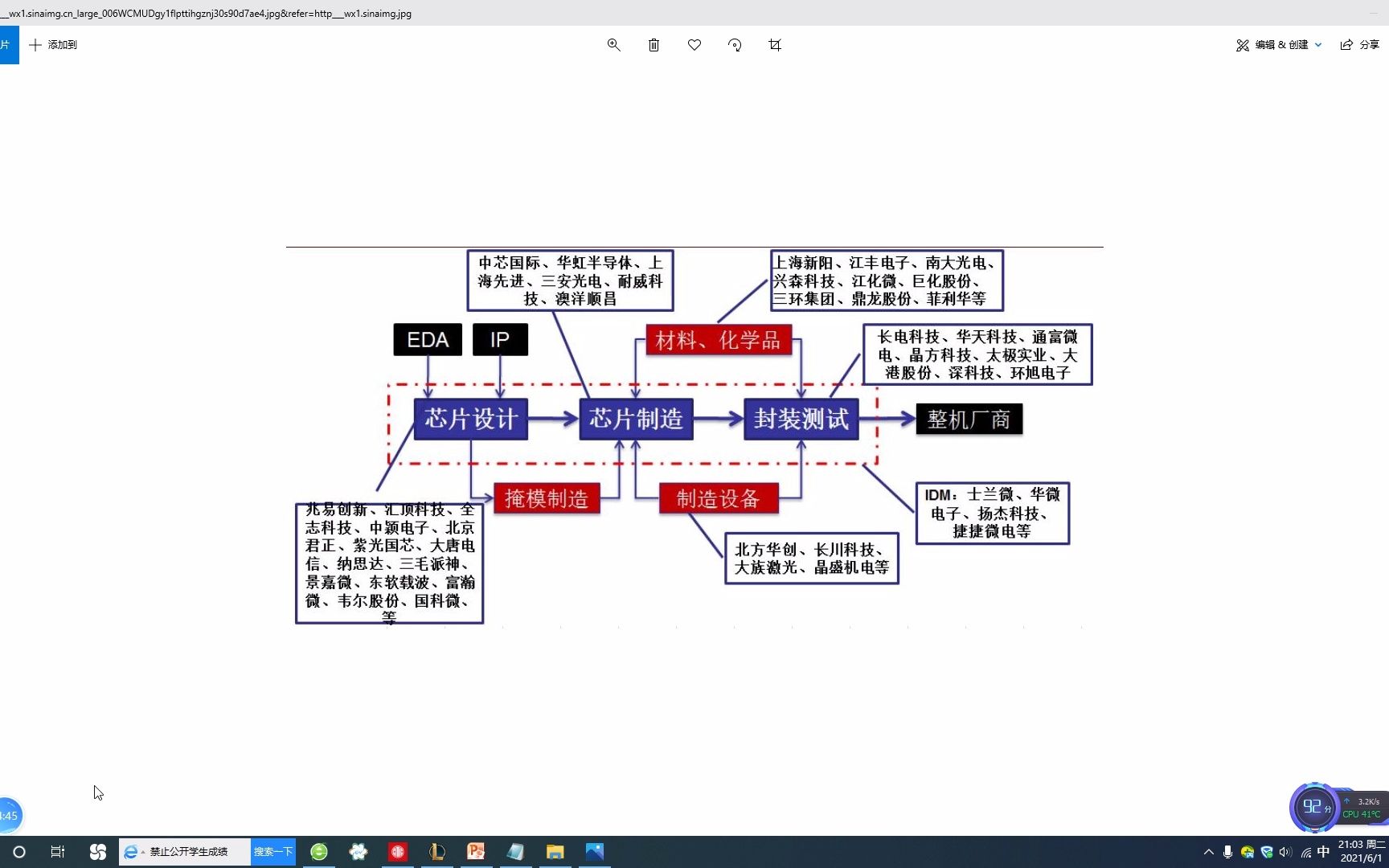
Task: Open PowerPoint from the taskbar
Action: [x=477, y=852]
